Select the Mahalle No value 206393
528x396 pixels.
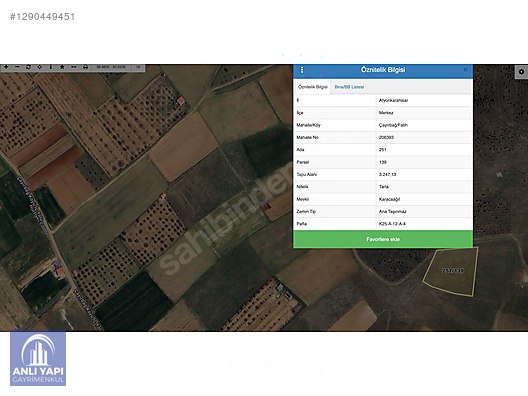tap(386, 137)
